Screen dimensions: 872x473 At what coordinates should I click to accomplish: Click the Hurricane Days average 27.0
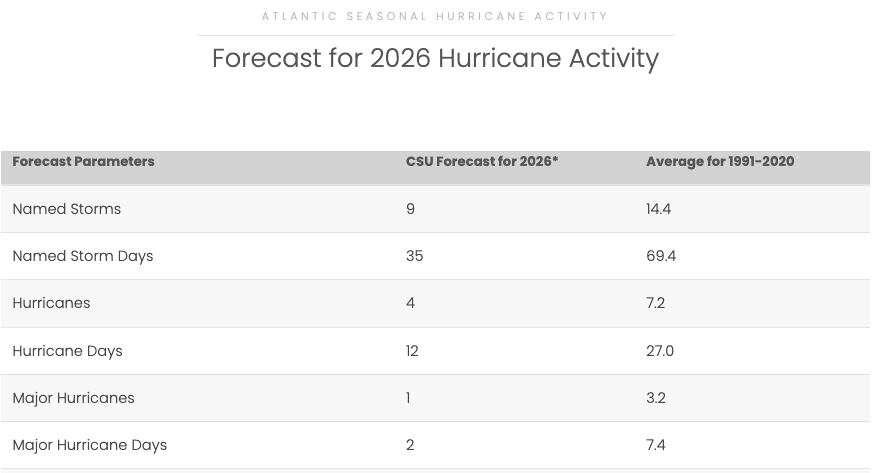pyautogui.click(x=660, y=351)
